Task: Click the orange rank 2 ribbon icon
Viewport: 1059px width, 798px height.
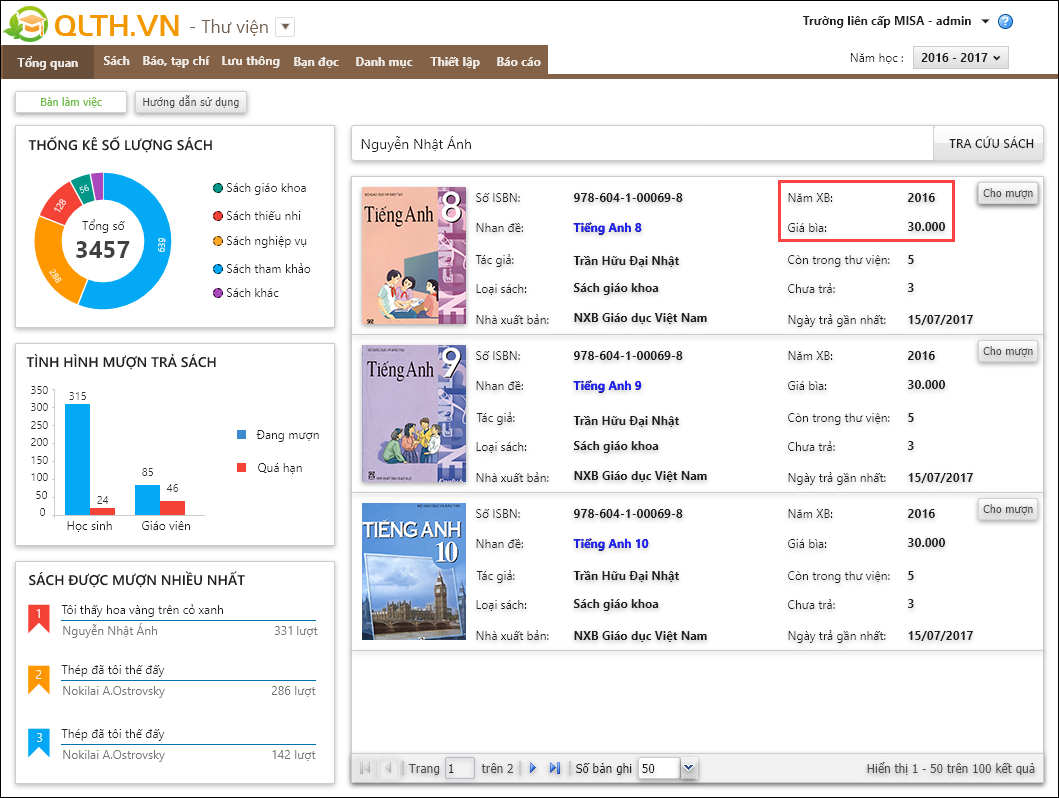Action: (x=38, y=679)
